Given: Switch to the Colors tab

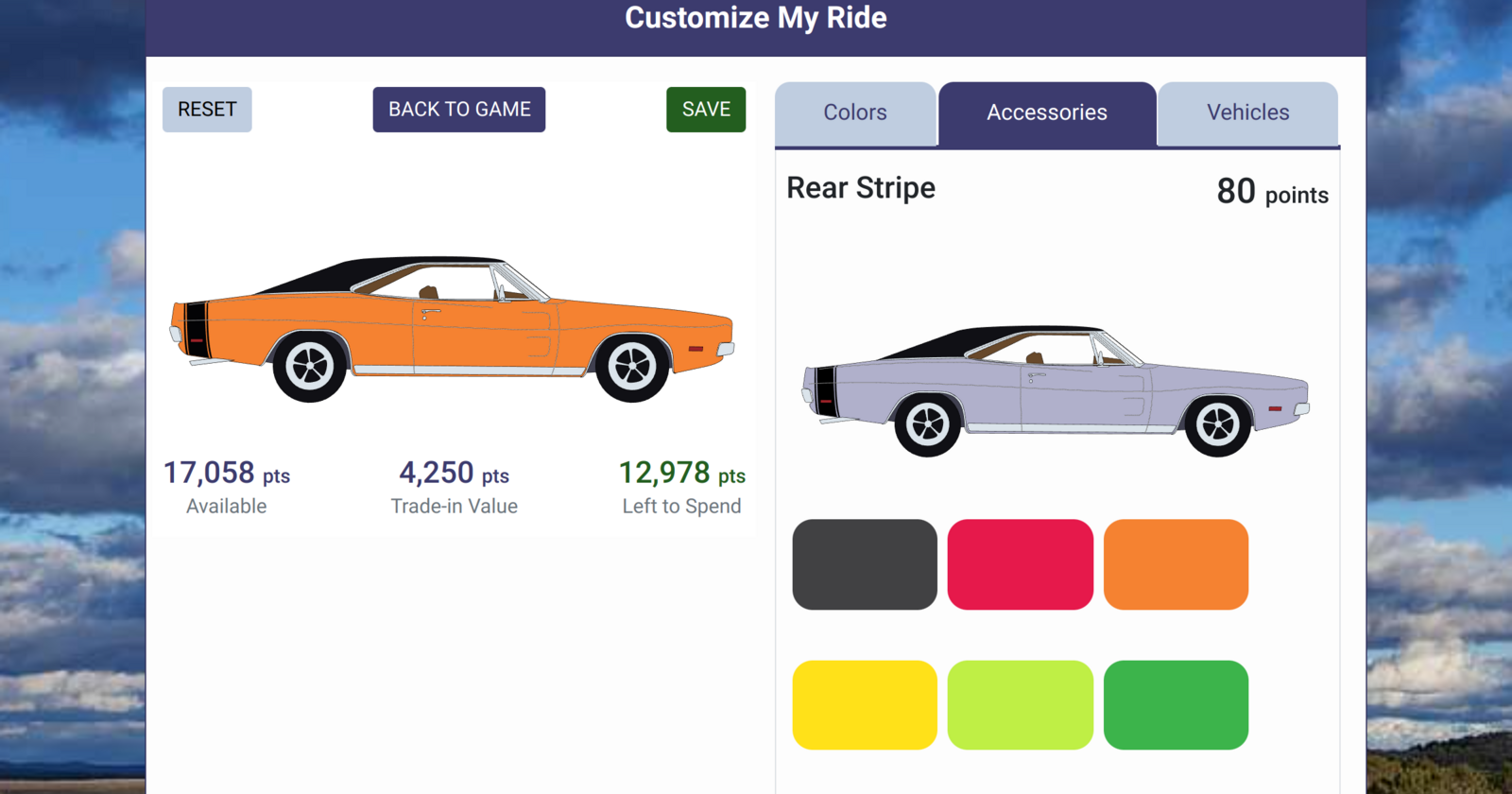Looking at the screenshot, I should tap(855, 112).
